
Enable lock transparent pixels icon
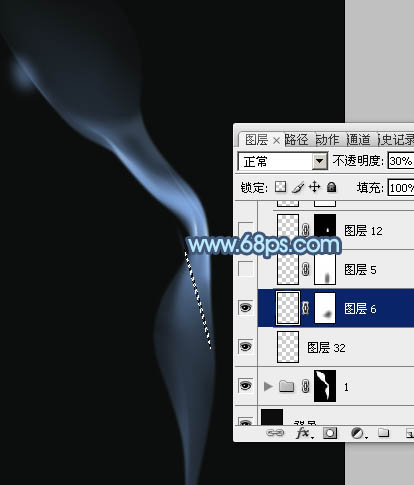tap(280, 187)
